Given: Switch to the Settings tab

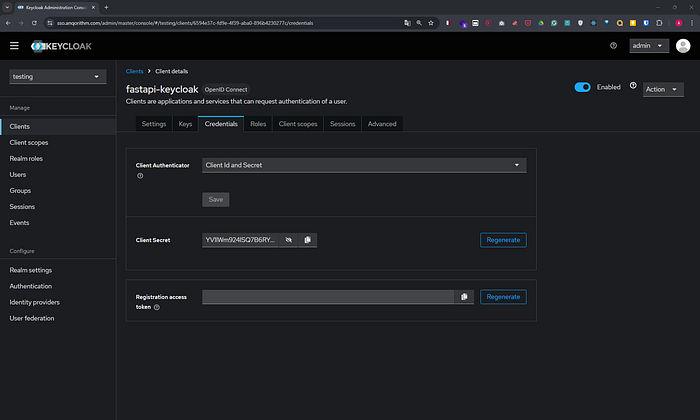Looking at the screenshot, I should coord(154,124).
